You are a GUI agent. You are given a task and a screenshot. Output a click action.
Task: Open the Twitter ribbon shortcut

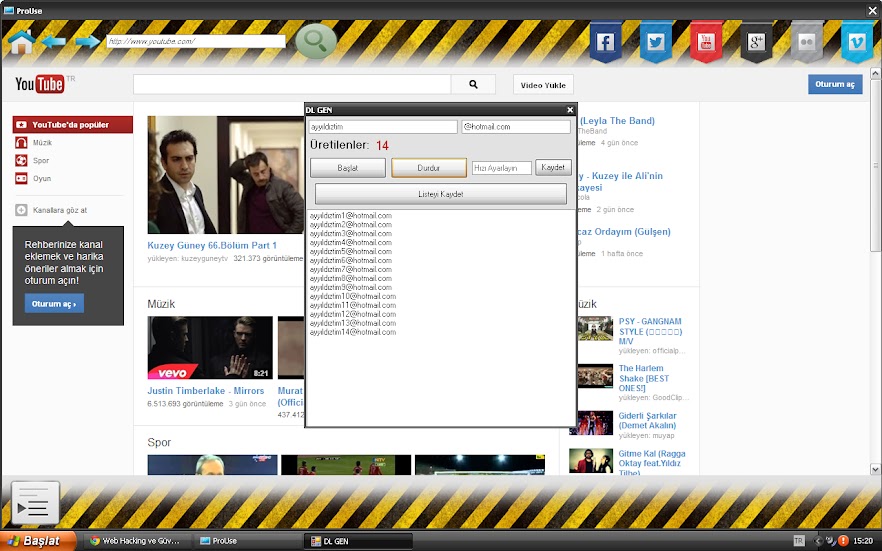[x=655, y=42]
